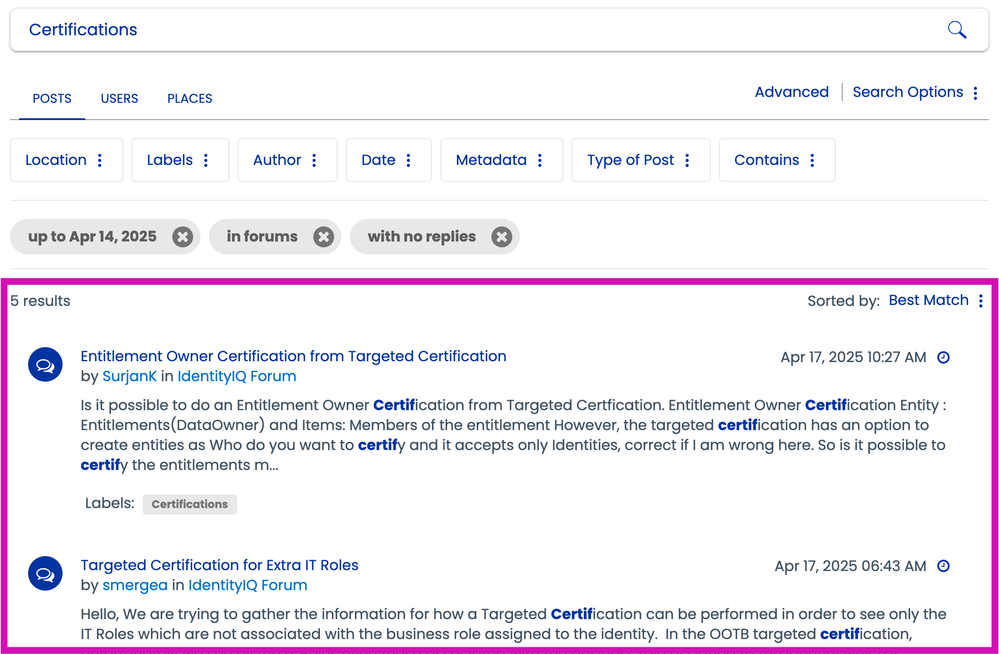
Task: Open the Author filter dropdown
Action: click(286, 160)
